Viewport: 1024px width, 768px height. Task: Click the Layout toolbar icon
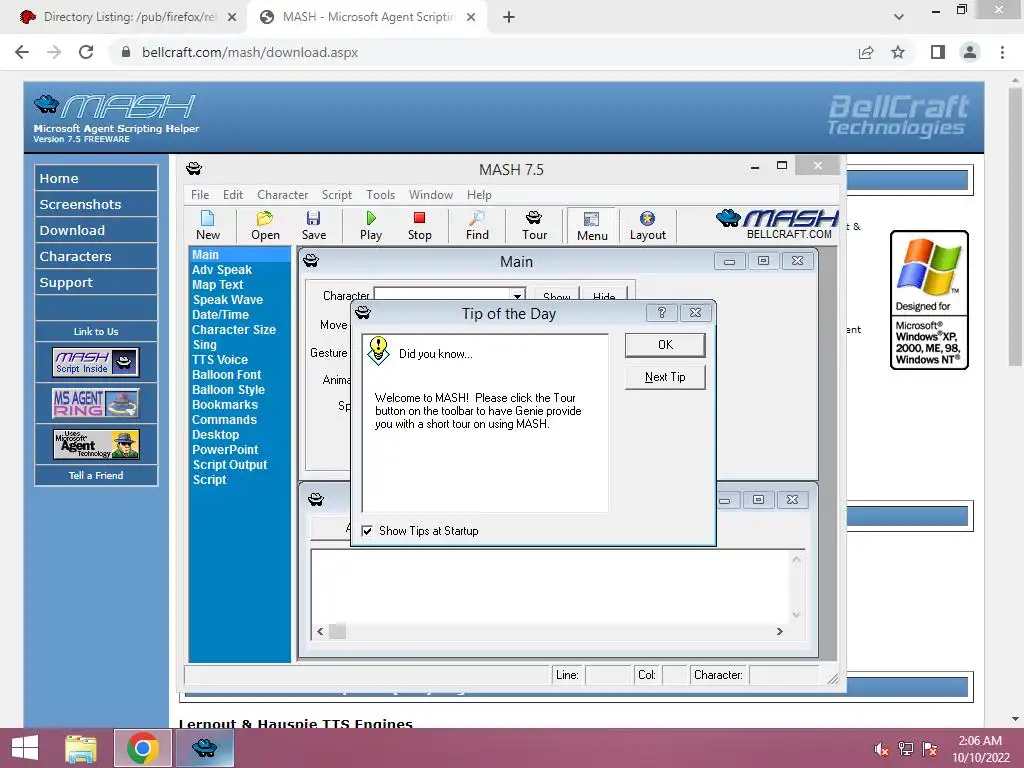coord(647,226)
